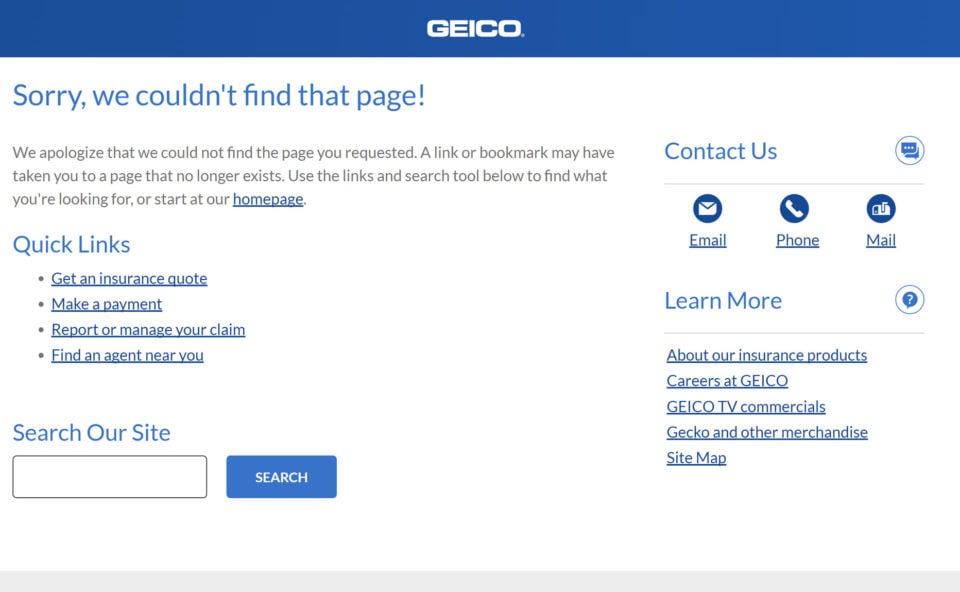
Task: Open Report or manage your claim
Action: 148,329
